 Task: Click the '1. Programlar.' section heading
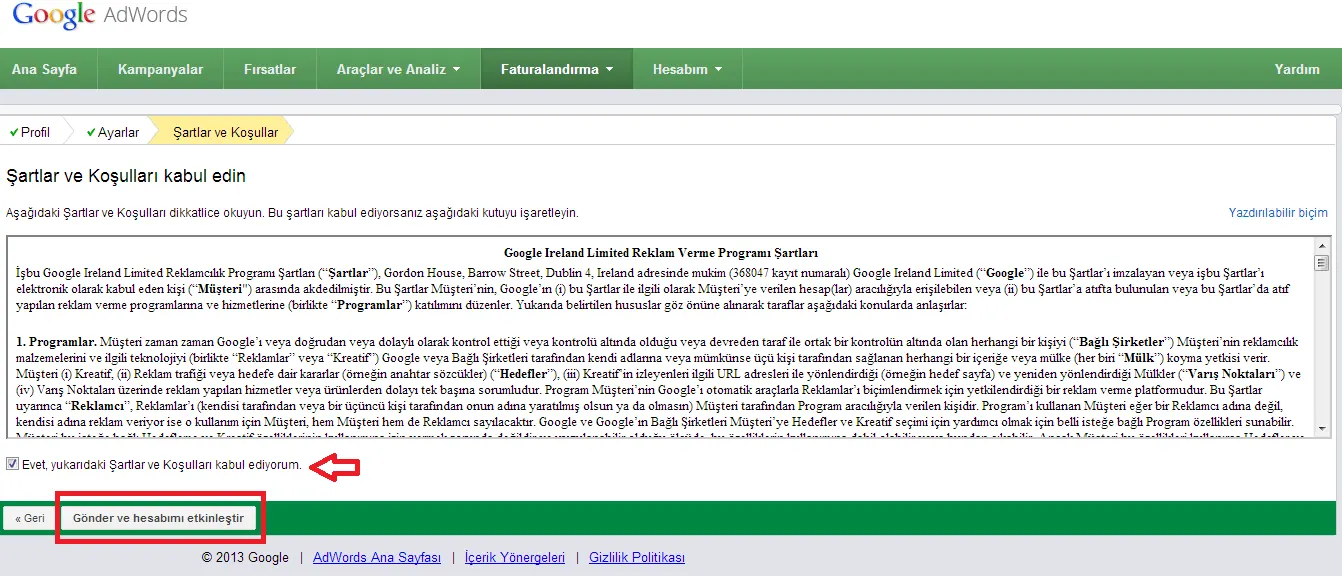point(56,342)
